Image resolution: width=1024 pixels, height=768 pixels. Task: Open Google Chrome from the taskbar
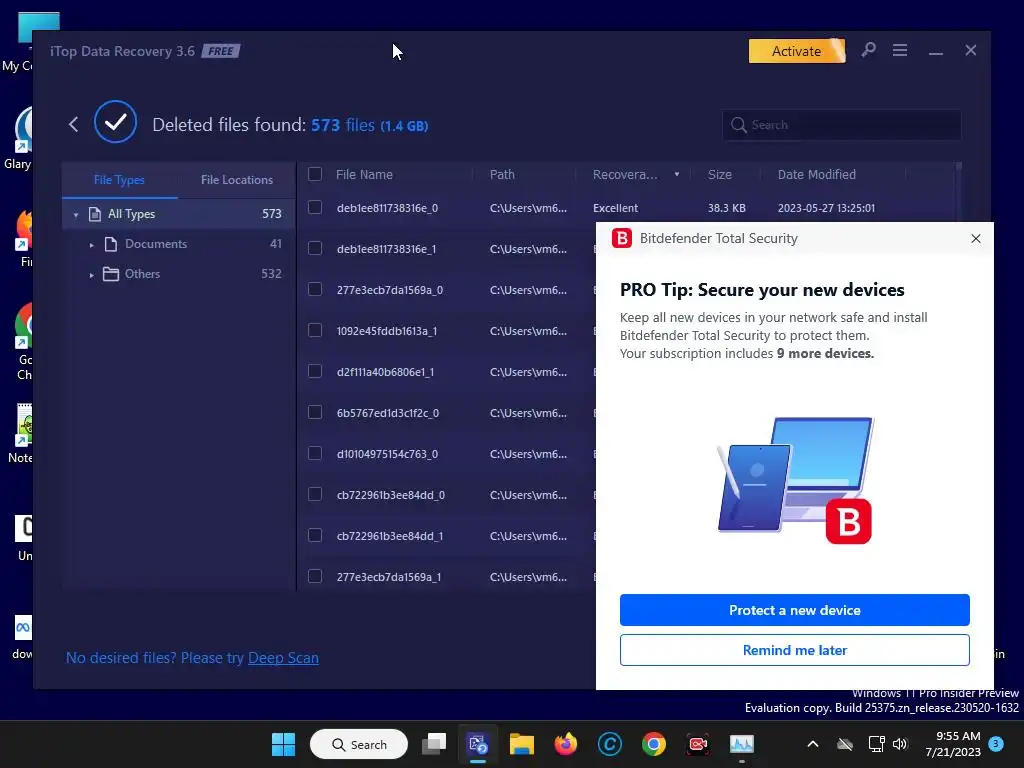[654, 744]
